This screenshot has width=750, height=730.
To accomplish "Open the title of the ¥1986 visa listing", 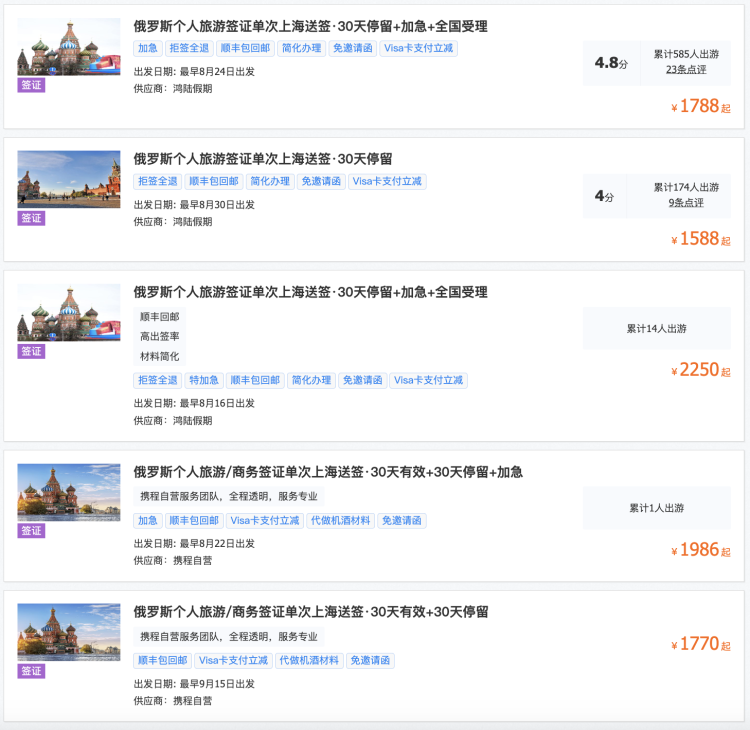I will pos(328,472).
